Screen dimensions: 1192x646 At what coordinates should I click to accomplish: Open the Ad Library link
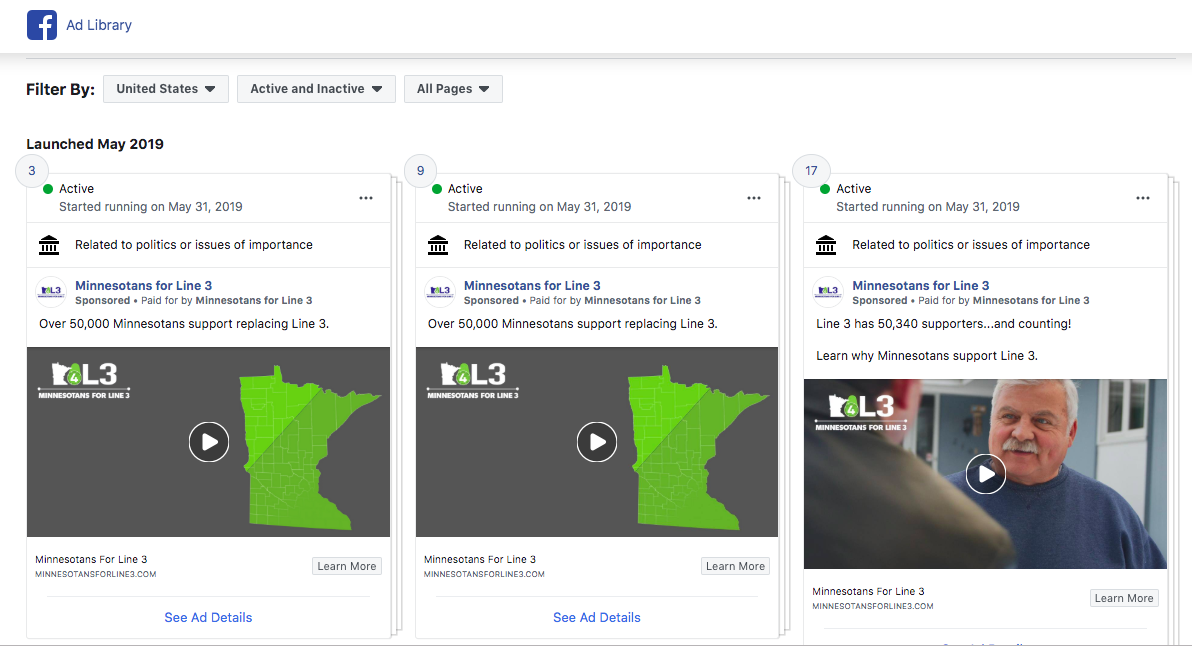[99, 25]
